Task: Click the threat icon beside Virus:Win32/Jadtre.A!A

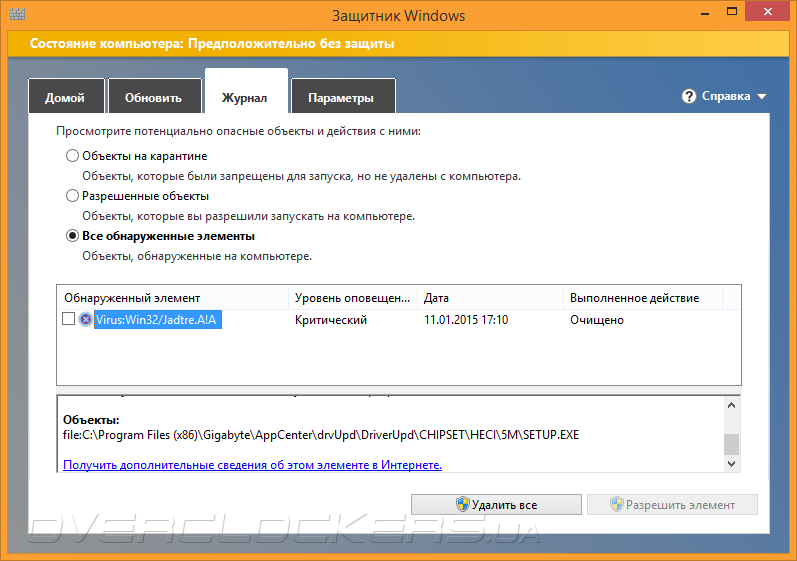Action: [x=85, y=319]
